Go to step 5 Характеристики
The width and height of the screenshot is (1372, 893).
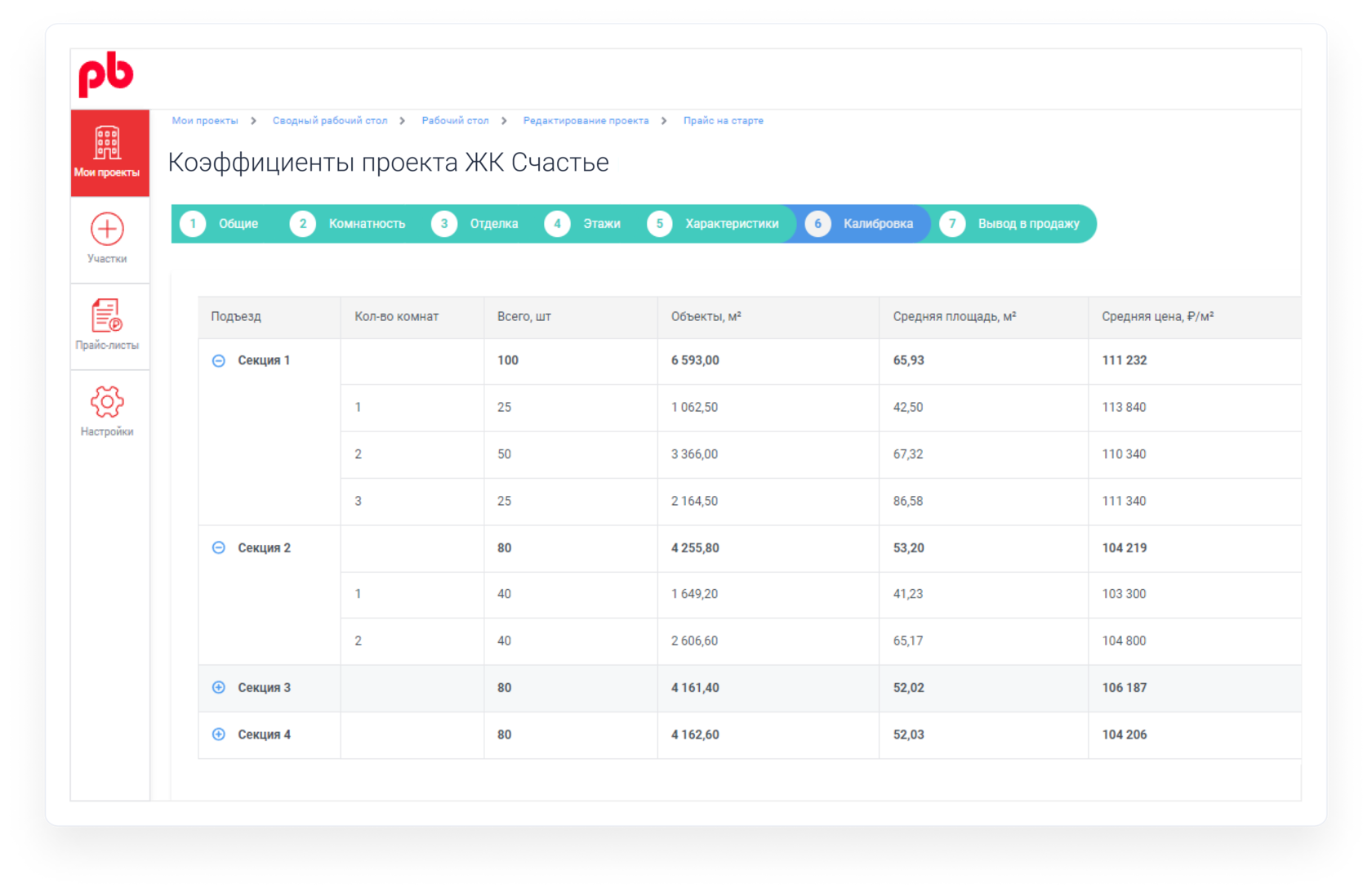(714, 224)
